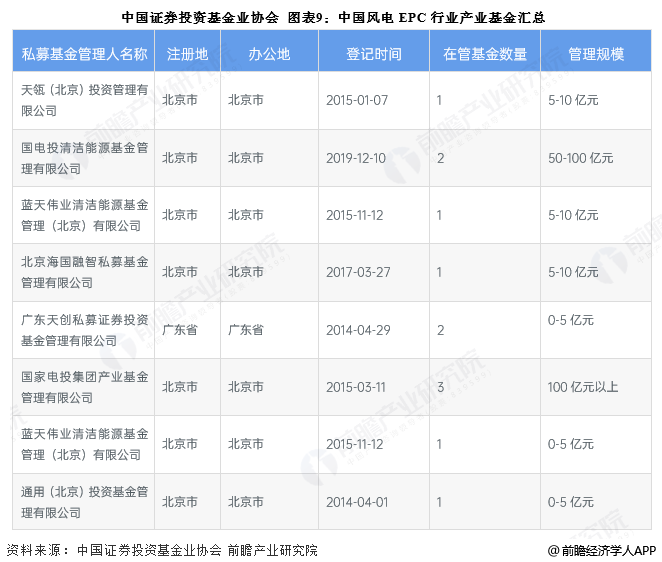The width and height of the screenshot is (662, 562).
Task: Click the fund count cell showing 3
Action: point(440,387)
